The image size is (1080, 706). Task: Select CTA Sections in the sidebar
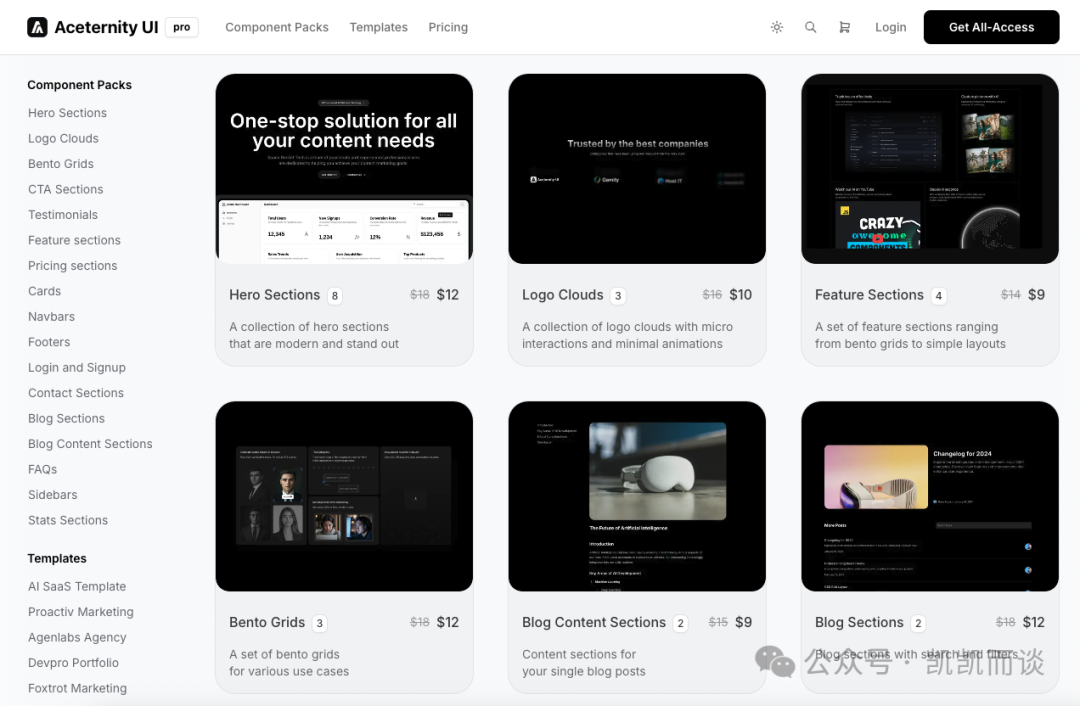[65, 189]
